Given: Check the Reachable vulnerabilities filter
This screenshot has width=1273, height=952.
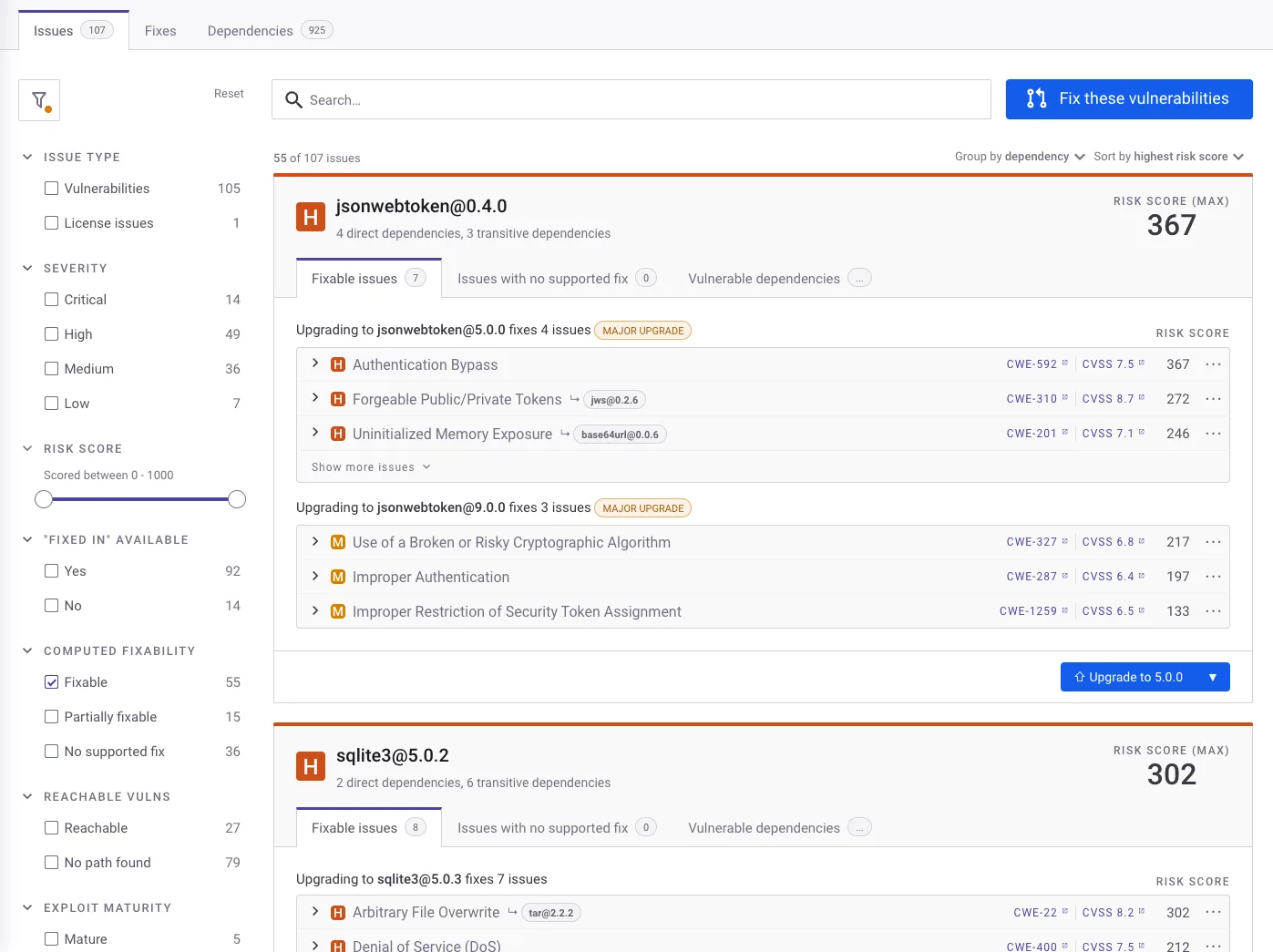Looking at the screenshot, I should (51, 827).
